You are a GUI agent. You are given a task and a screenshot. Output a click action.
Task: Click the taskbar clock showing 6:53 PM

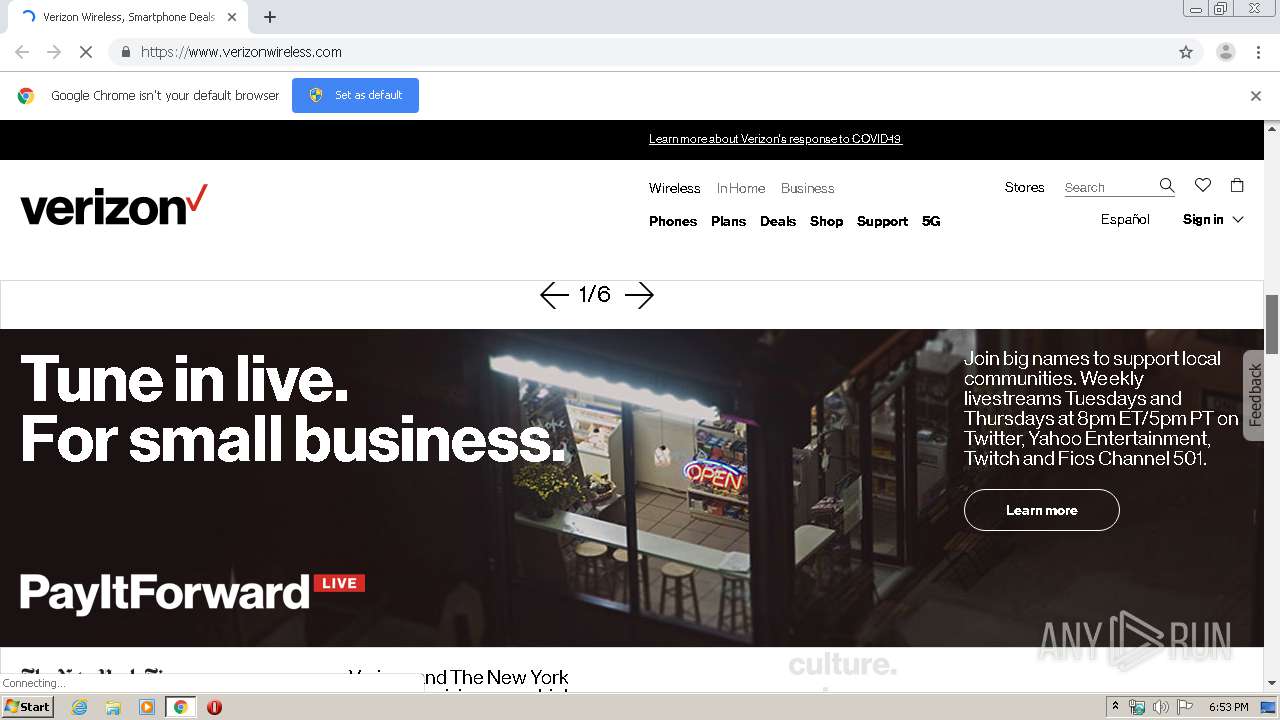click(1228, 707)
